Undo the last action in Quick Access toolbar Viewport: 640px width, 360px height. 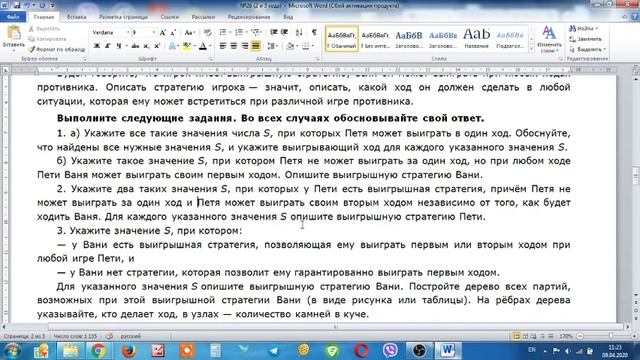pos(27,5)
